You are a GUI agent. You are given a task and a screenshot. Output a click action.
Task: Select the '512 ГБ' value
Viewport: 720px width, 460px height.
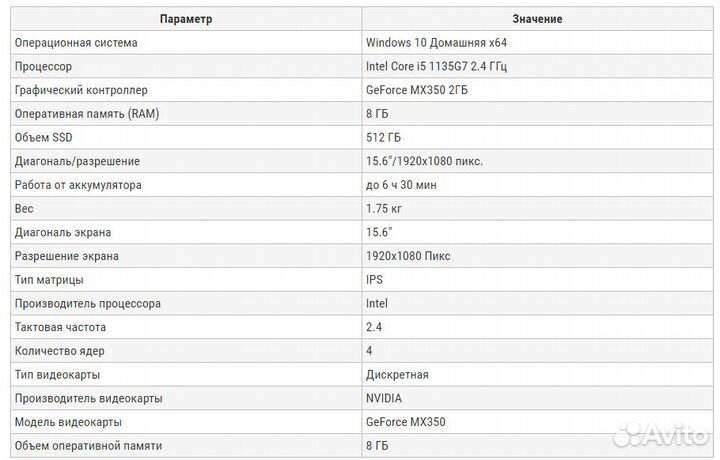(383, 138)
